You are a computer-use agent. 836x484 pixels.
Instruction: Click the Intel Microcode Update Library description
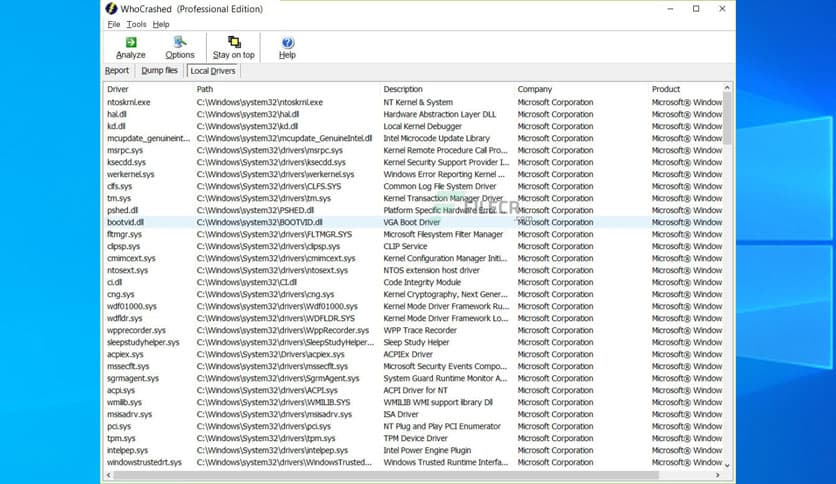(x=436, y=138)
